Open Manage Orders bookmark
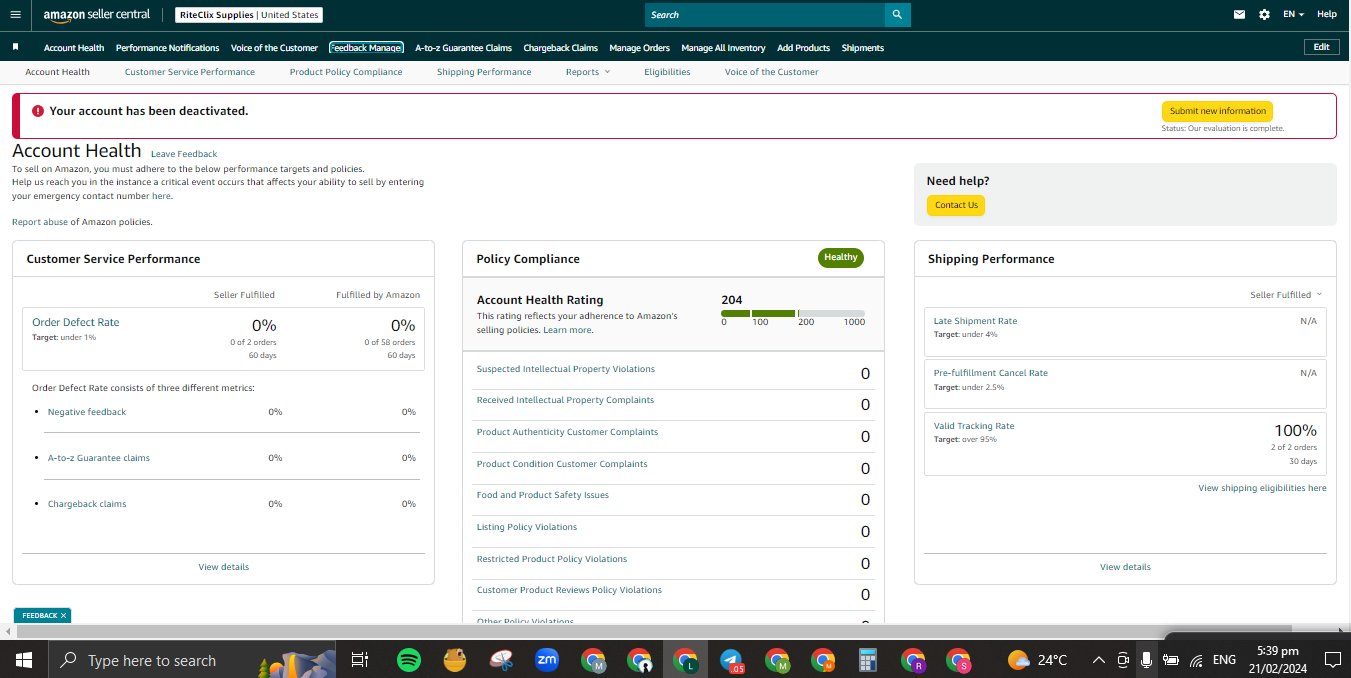This screenshot has width=1351, height=678. pos(639,48)
